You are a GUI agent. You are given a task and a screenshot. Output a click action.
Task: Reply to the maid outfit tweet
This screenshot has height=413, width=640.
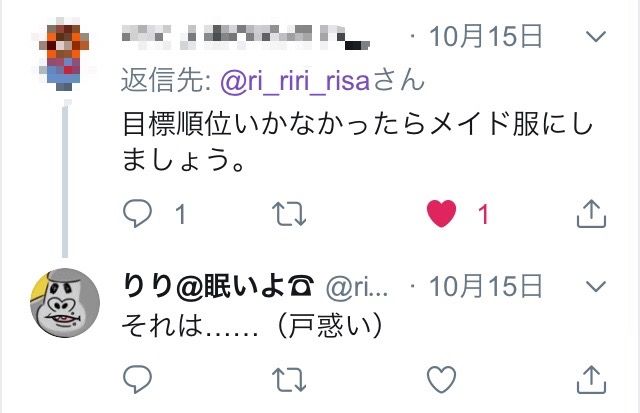pyautogui.click(x=136, y=213)
